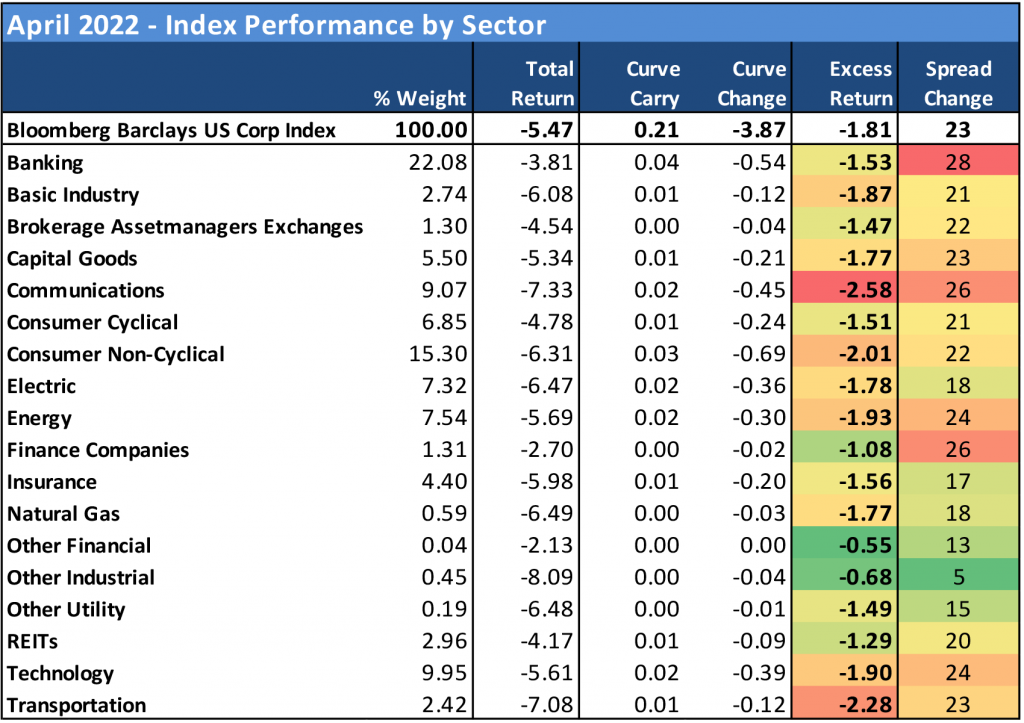
Task: Click the Curve Carry column header
Action: [653, 84]
